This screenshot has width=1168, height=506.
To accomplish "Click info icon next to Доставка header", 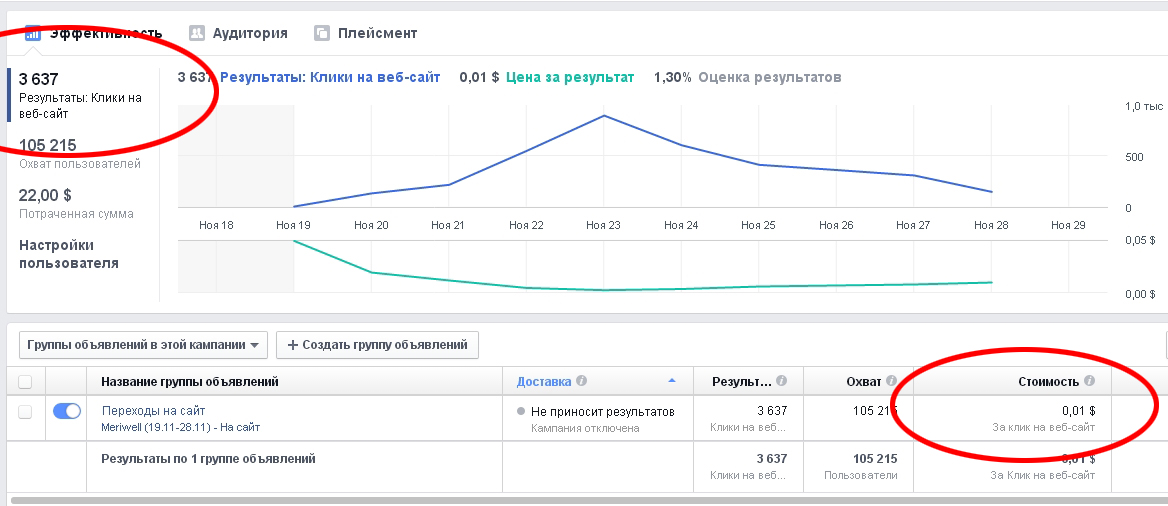I will point(581,382).
